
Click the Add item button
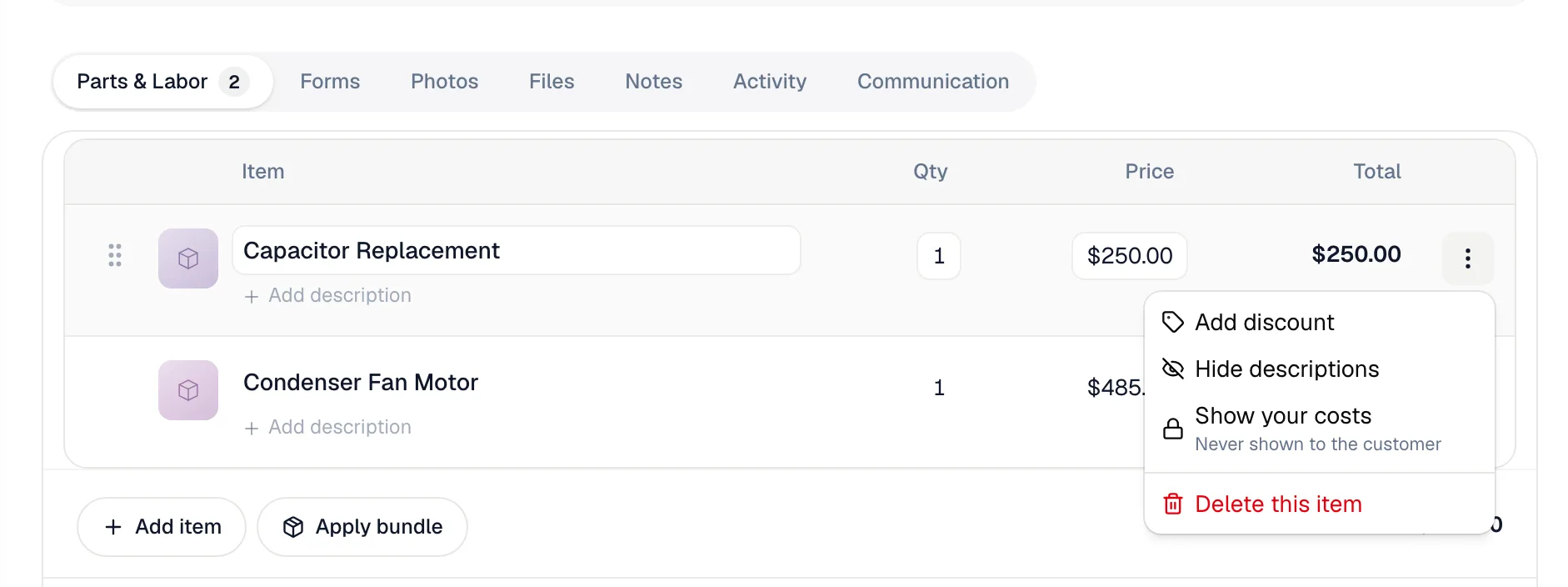pos(162,527)
